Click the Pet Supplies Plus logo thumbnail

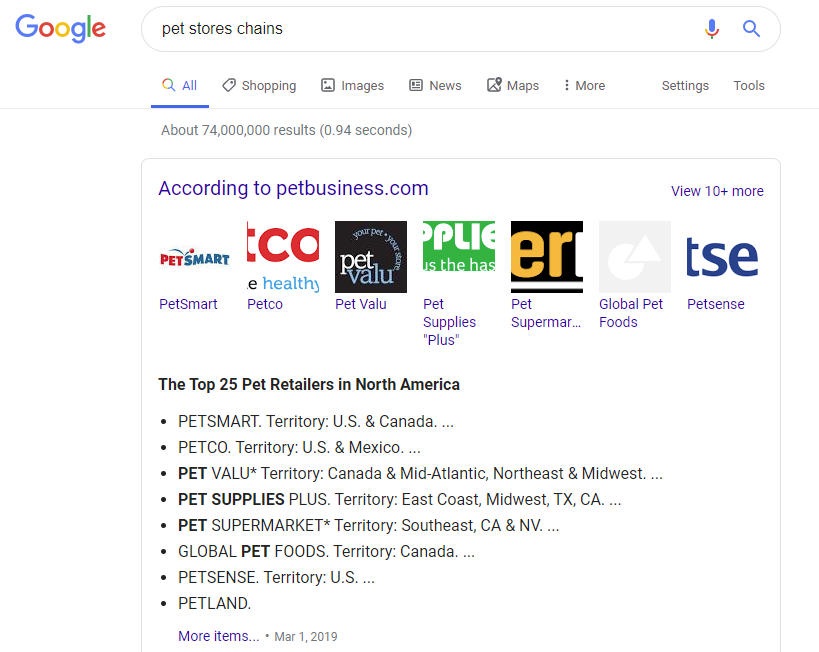[x=459, y=257]
